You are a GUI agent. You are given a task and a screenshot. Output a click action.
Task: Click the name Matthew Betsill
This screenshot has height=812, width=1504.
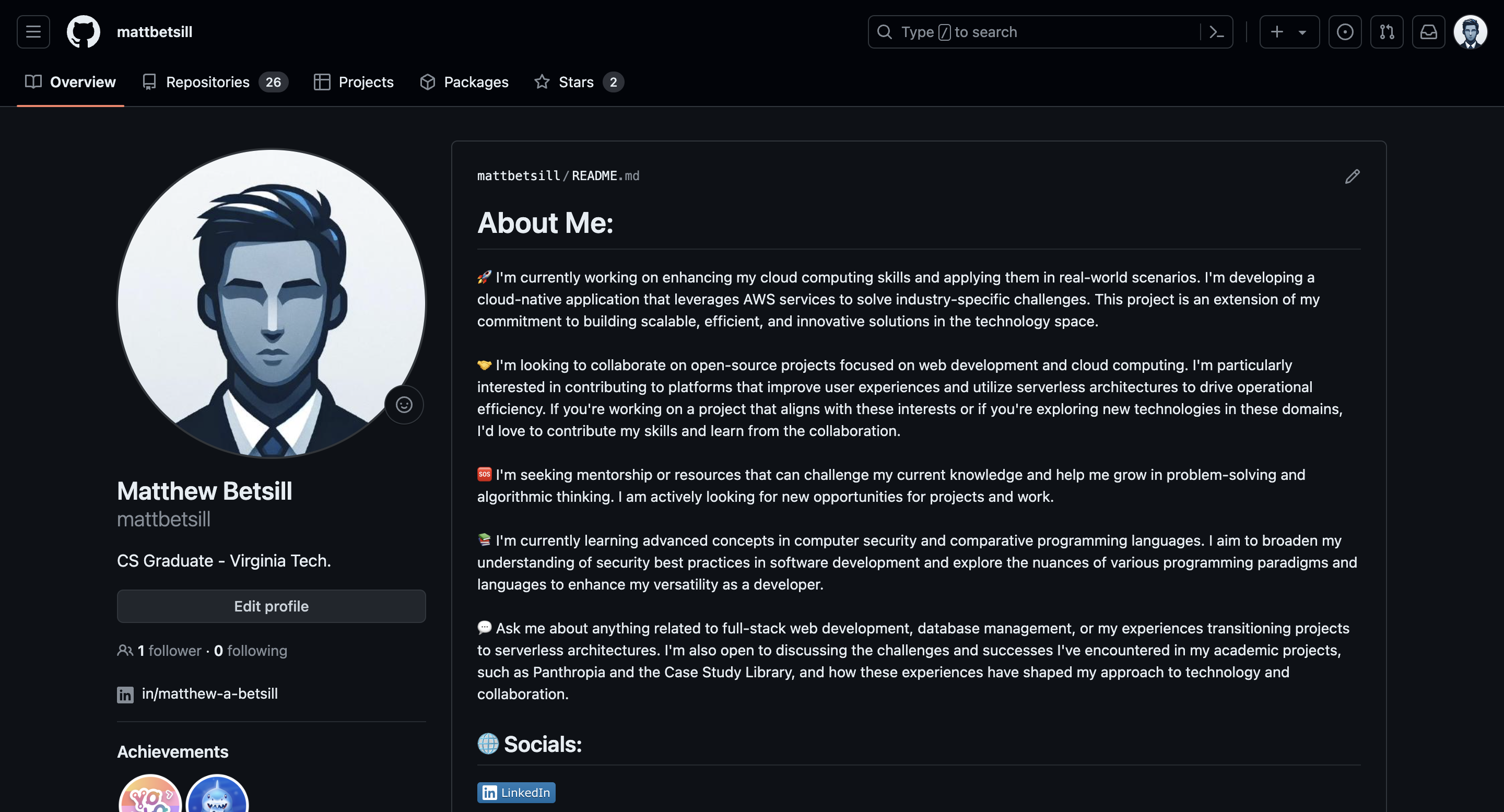[204, 491]
